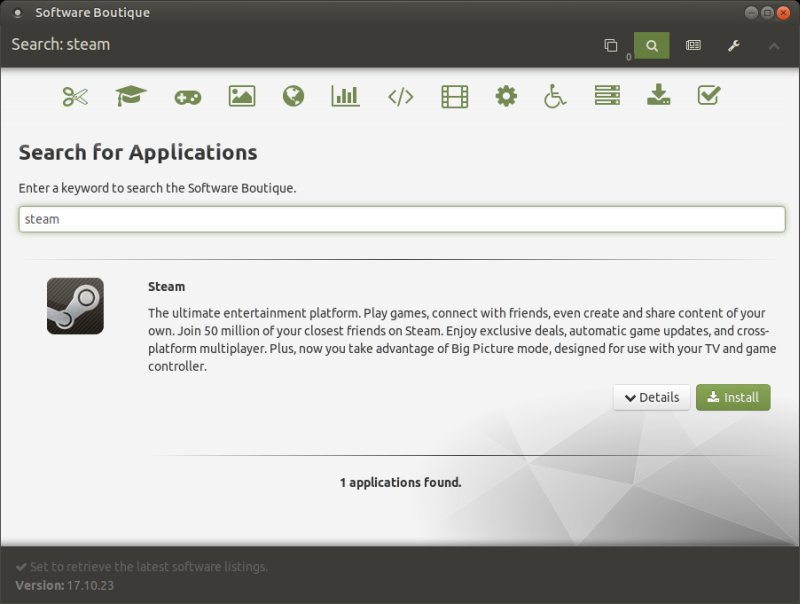Open the Office bar chart category
This screenshot has width=800, height=604.
pyautogui.click(x=345, y=96)
